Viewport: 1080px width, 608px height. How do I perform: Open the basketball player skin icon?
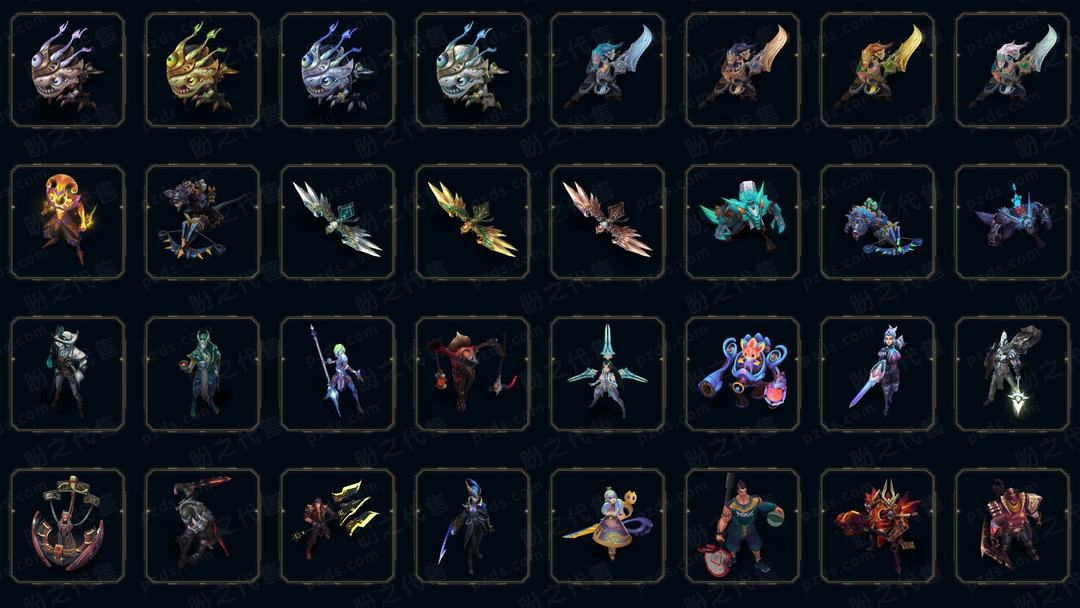coord(742,526)
